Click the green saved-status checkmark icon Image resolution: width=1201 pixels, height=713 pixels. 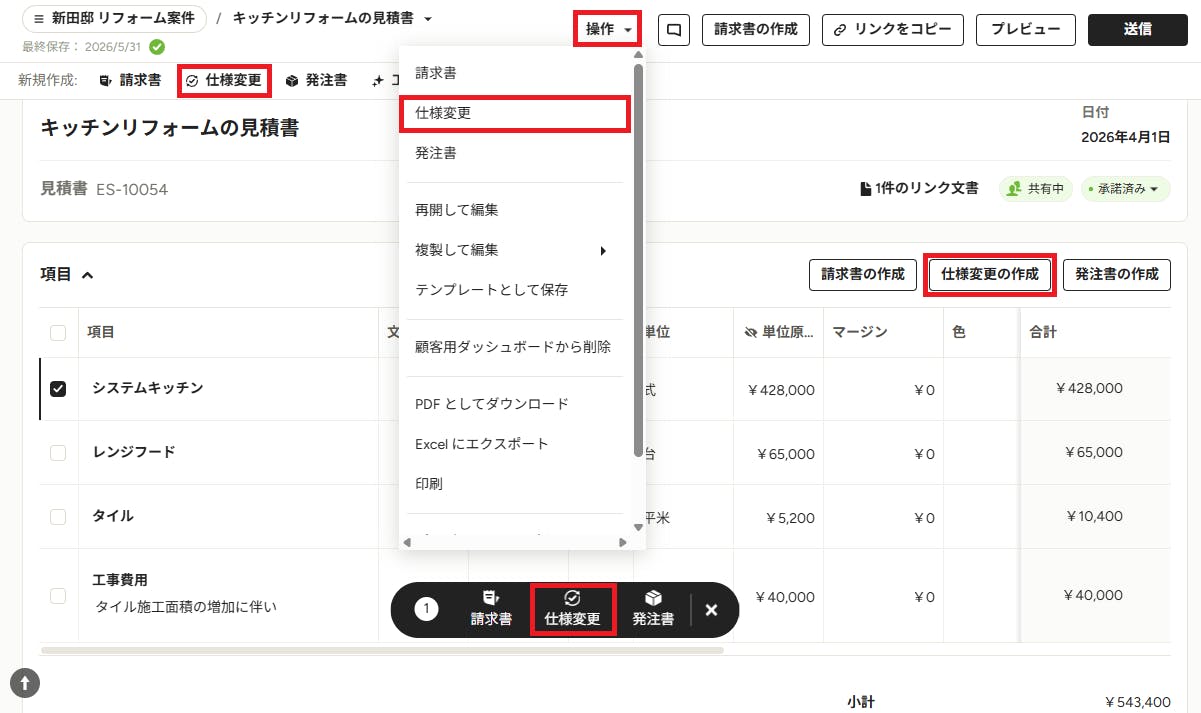click(157, 47)
